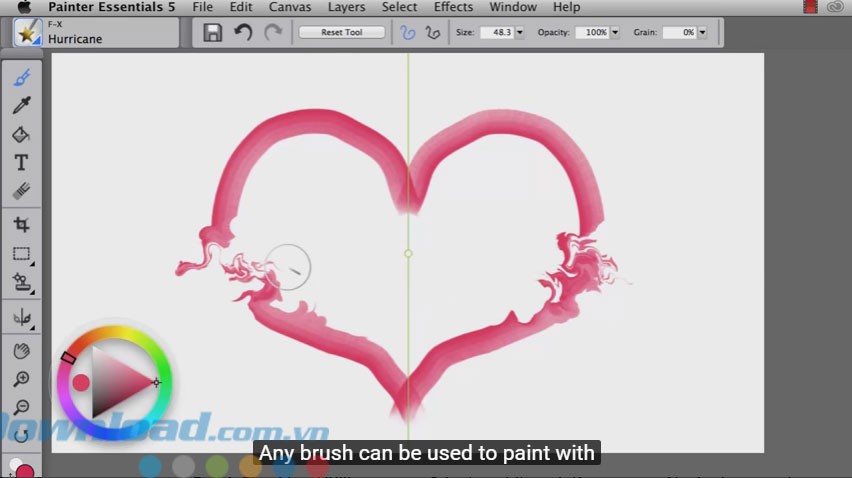Activate the Text tool
Viewport: 852px width, 478px height.
pos(21,162)
